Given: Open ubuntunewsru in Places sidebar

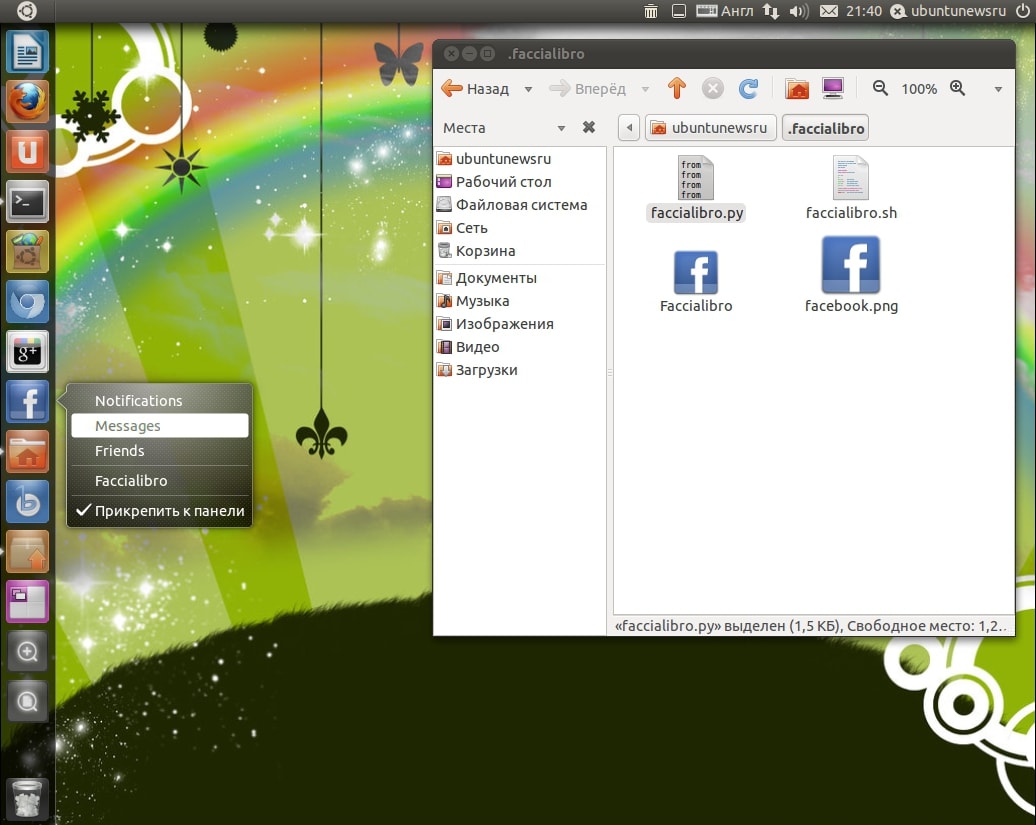Looking at the screenshot, I should (520, 159).
